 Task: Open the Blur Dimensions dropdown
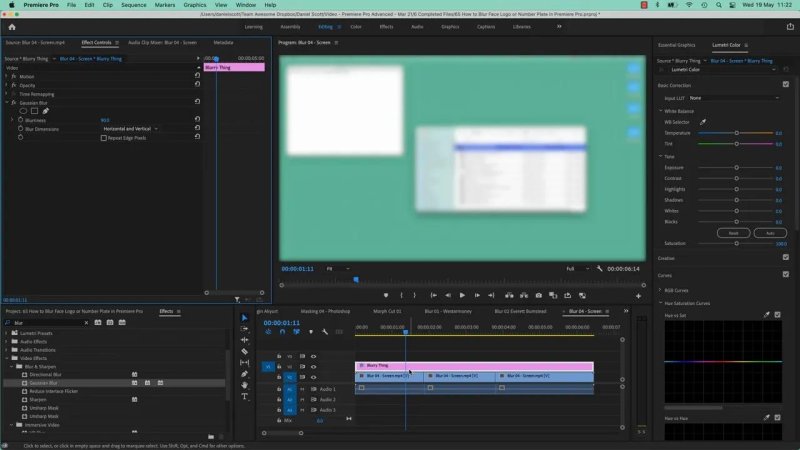[x=131, y=129]
